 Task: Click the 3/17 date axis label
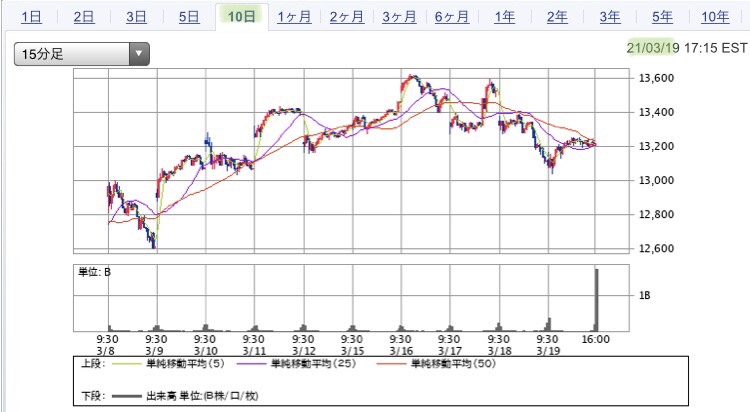[450, 351]
